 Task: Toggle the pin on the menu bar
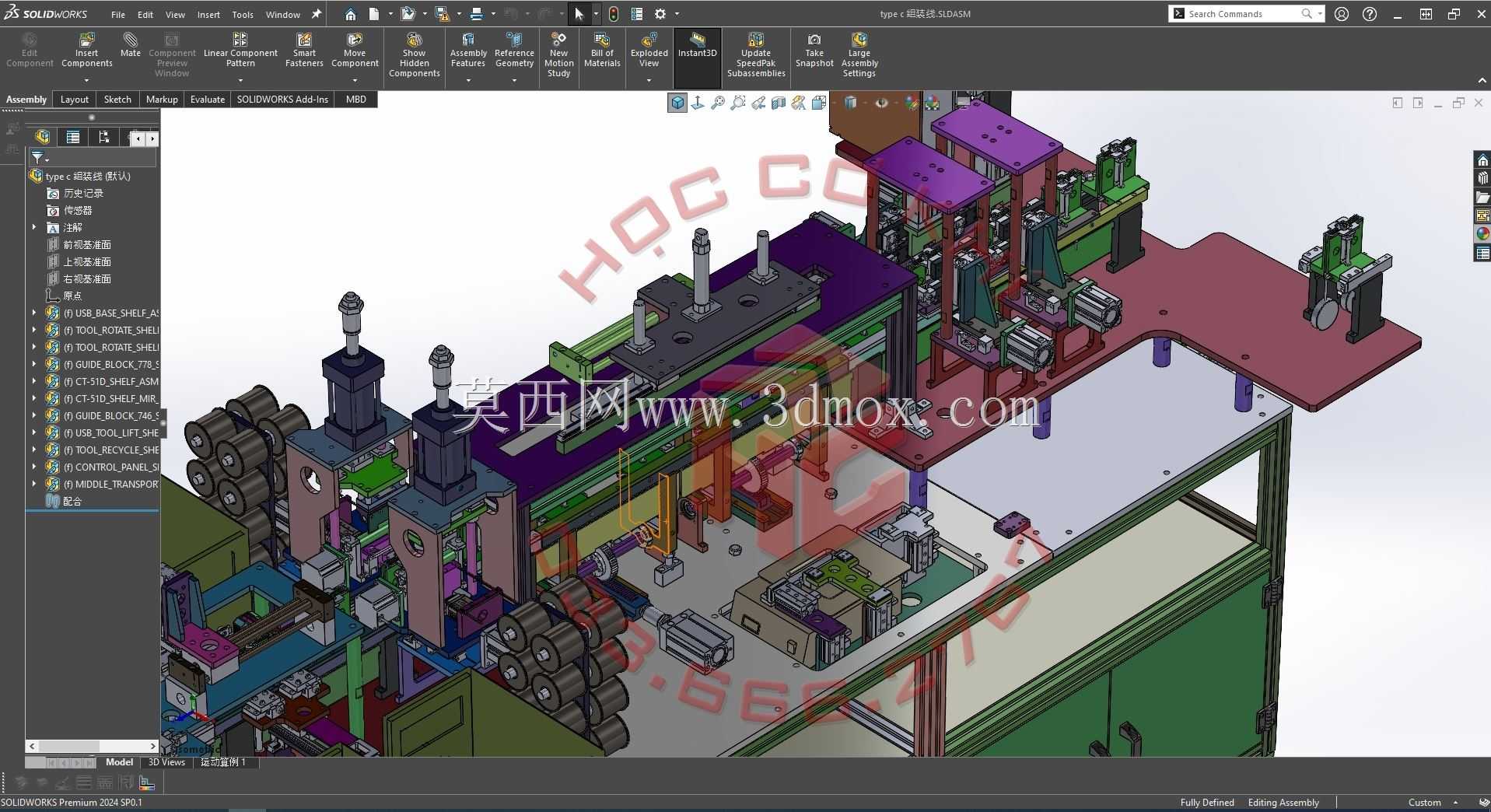click(317, 14)
